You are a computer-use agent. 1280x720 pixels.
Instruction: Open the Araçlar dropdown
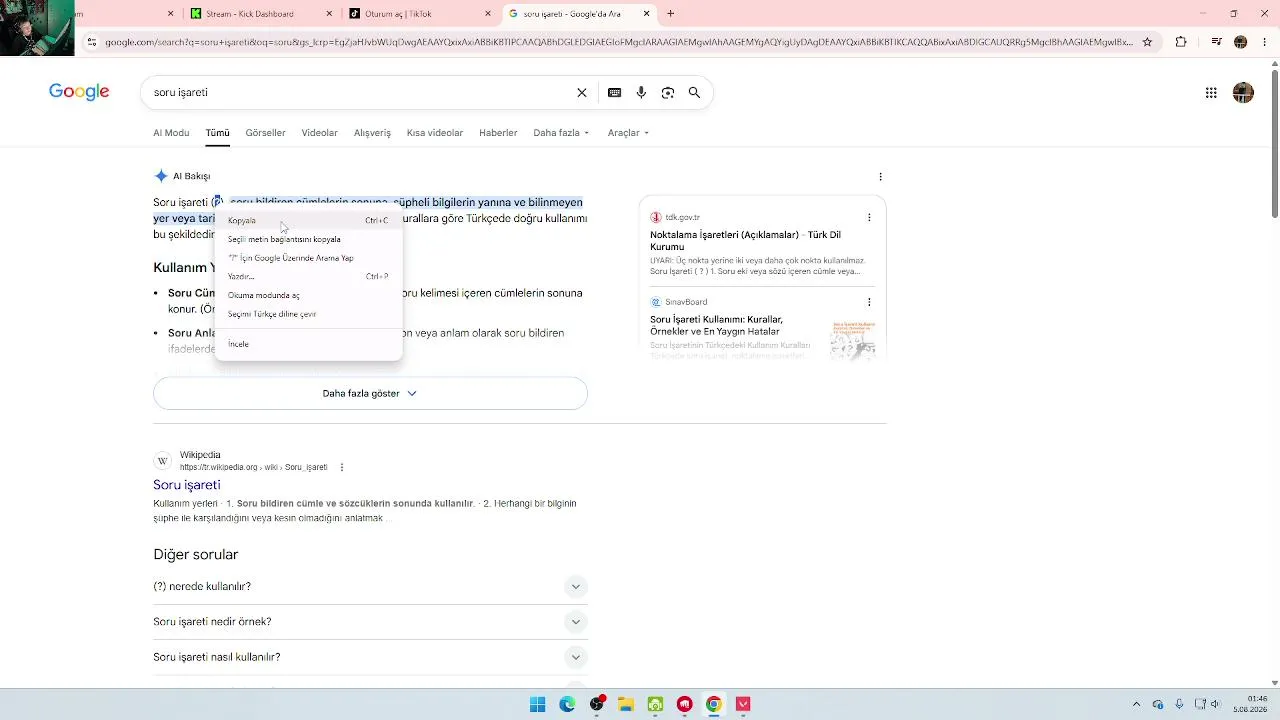pyautogui.click(x=628, y=133)
